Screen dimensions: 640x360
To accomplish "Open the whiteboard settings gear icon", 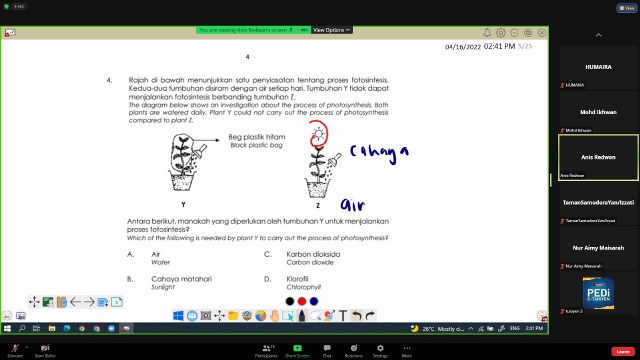I will click(x=501, y=33).
